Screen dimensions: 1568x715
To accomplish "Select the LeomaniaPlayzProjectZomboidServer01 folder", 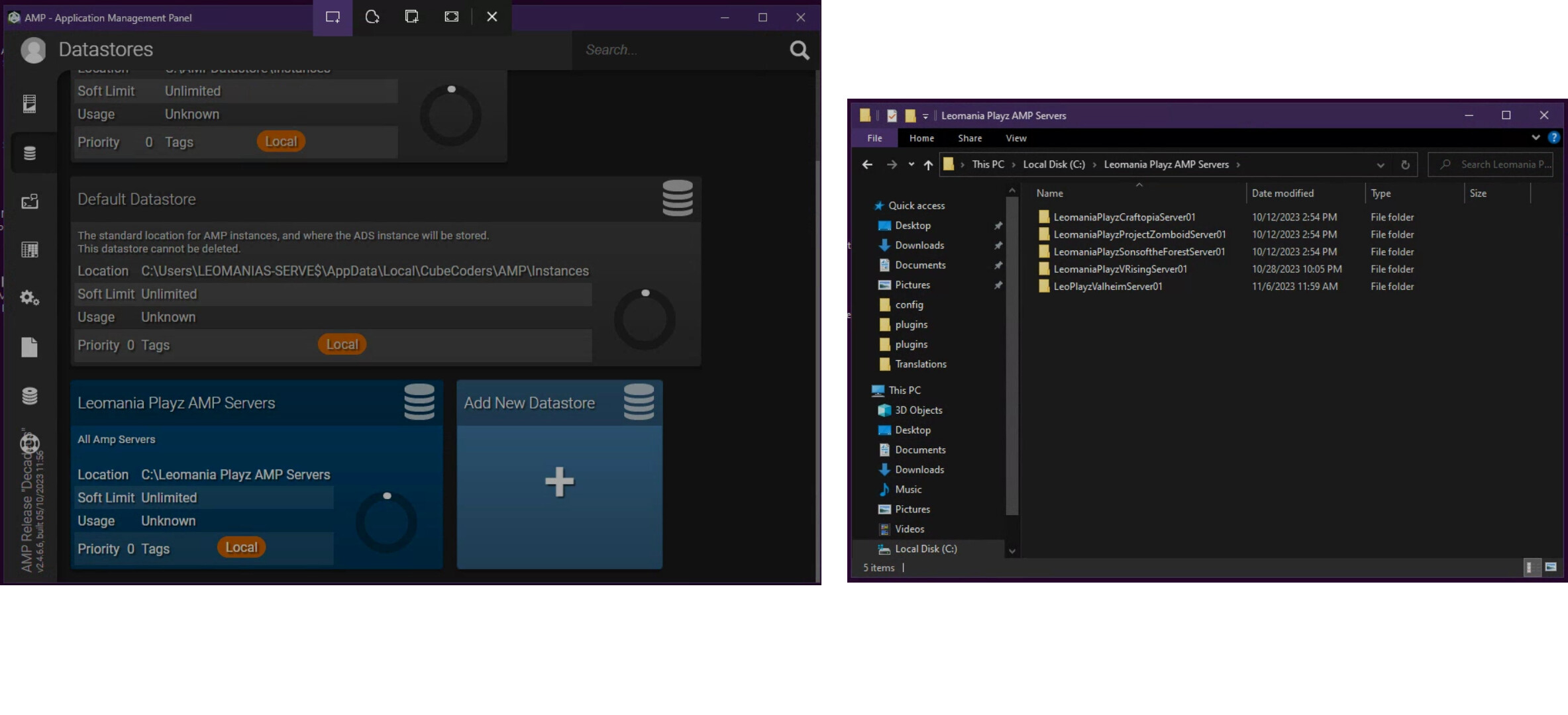I will pos(1132,234).
